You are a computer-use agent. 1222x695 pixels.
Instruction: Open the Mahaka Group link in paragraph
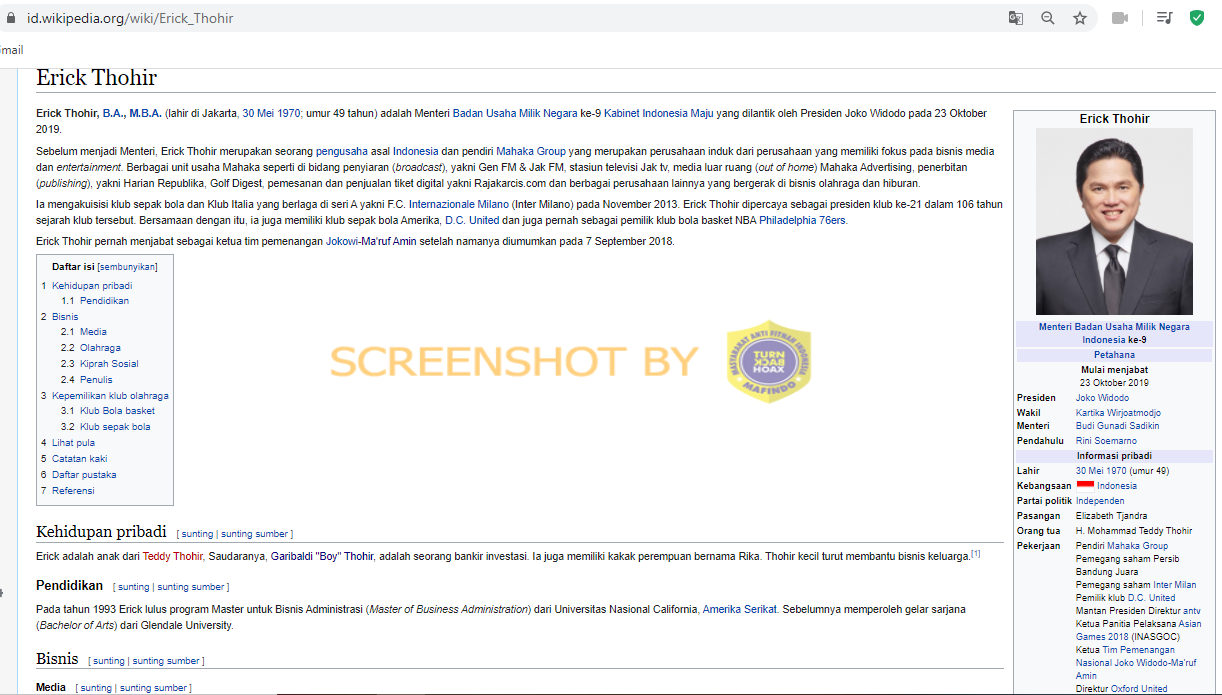point(531,151)
